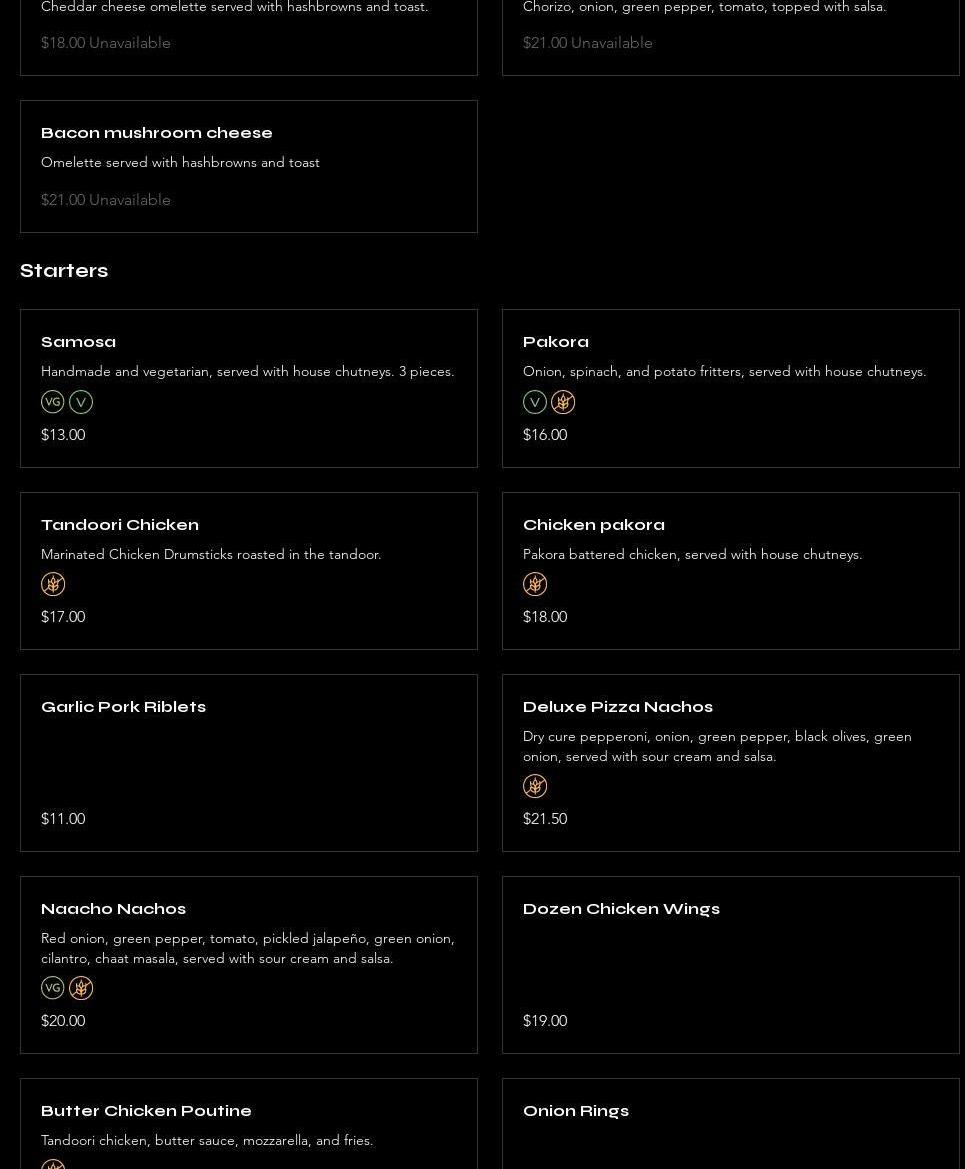Select the Butter Chicken Poutine title
The image size is (965, 1169).
[x=146, y=1111]
